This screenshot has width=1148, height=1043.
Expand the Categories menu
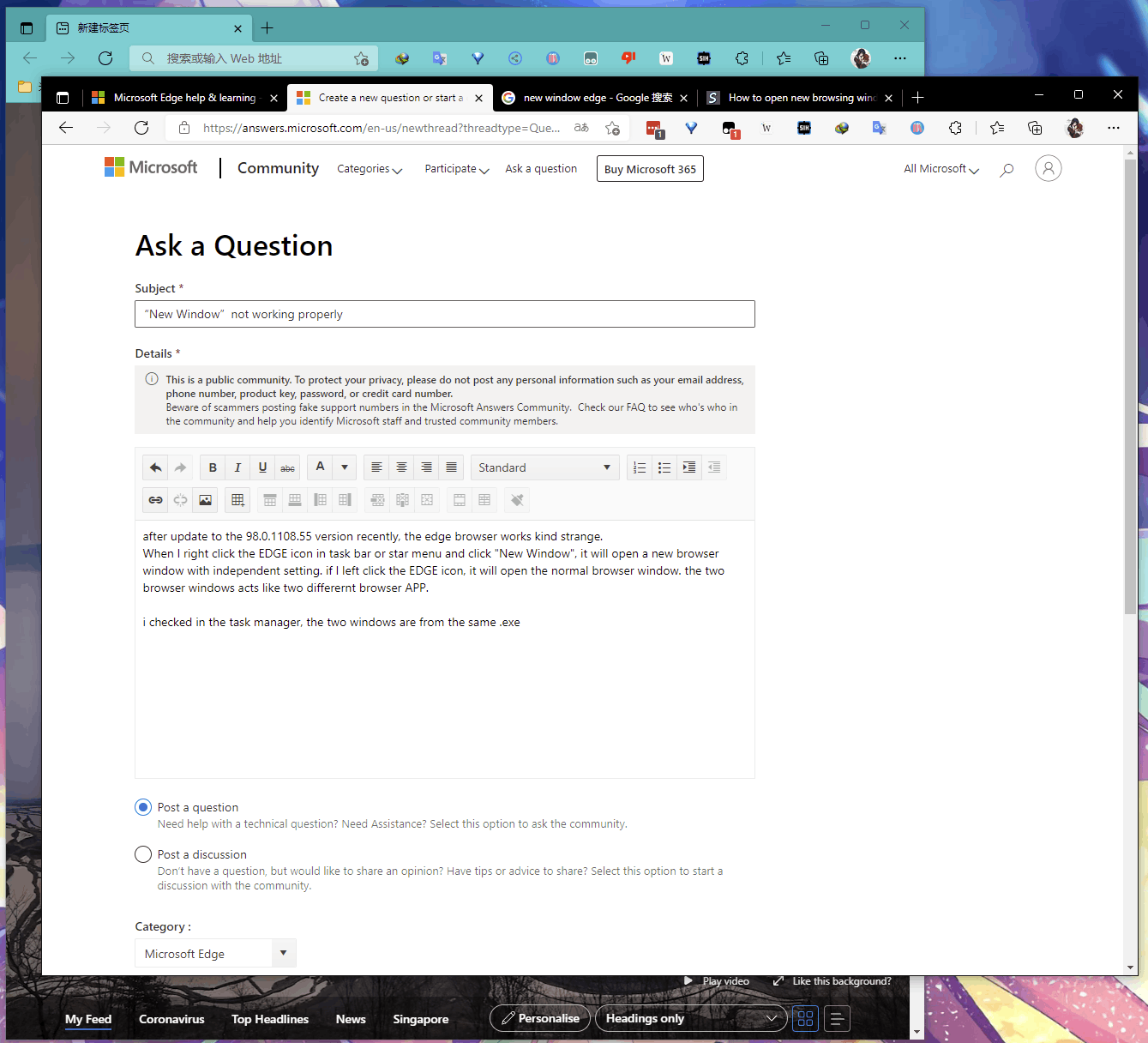[x=370, y=169]
